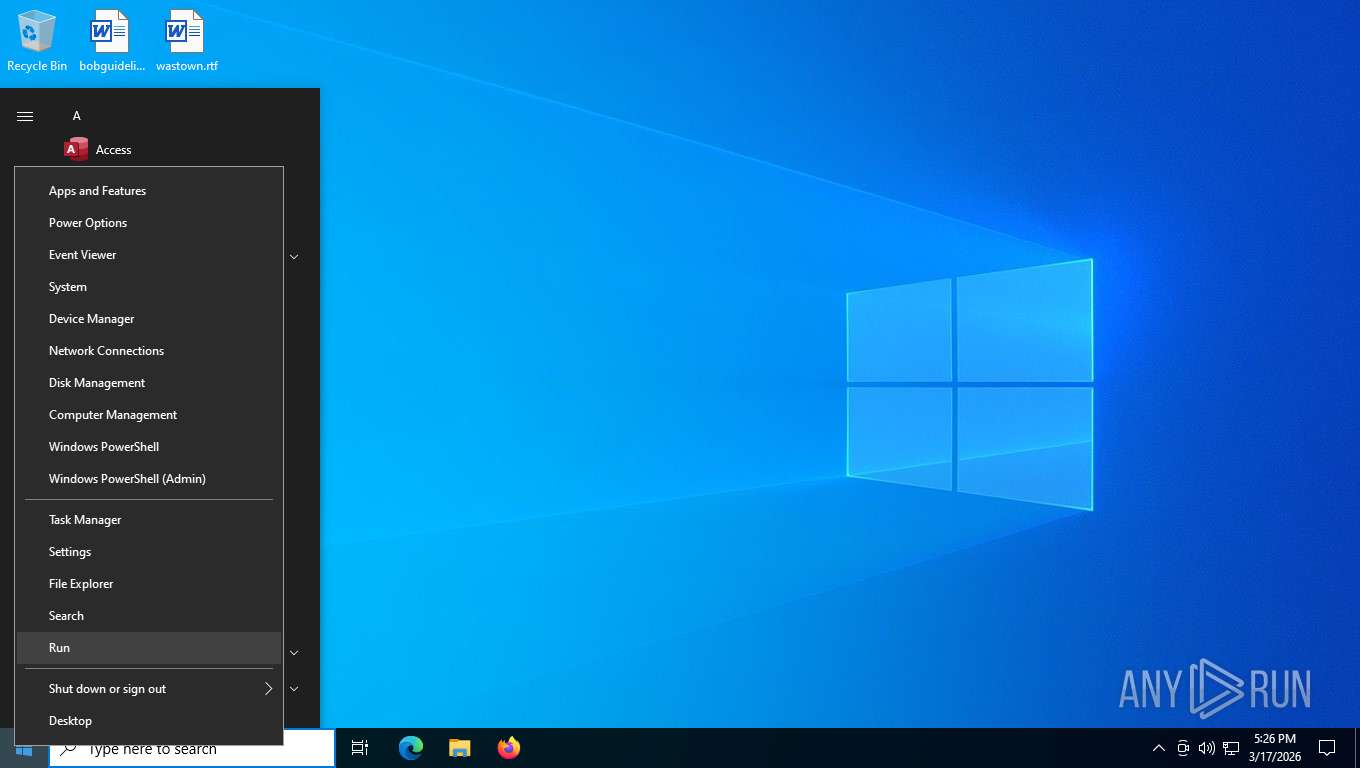Launch File Explorer from menu
1360x768 pixels.
149,584
